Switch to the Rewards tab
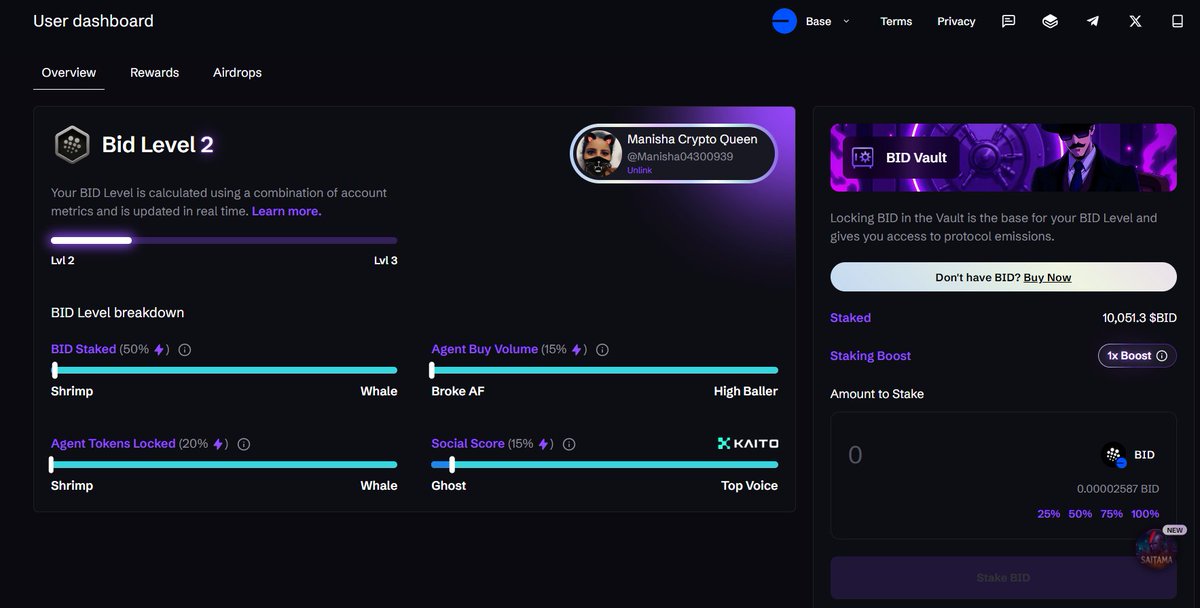Image resolution: width=1200 pixels, height=608 pixels. click(154, 72)
